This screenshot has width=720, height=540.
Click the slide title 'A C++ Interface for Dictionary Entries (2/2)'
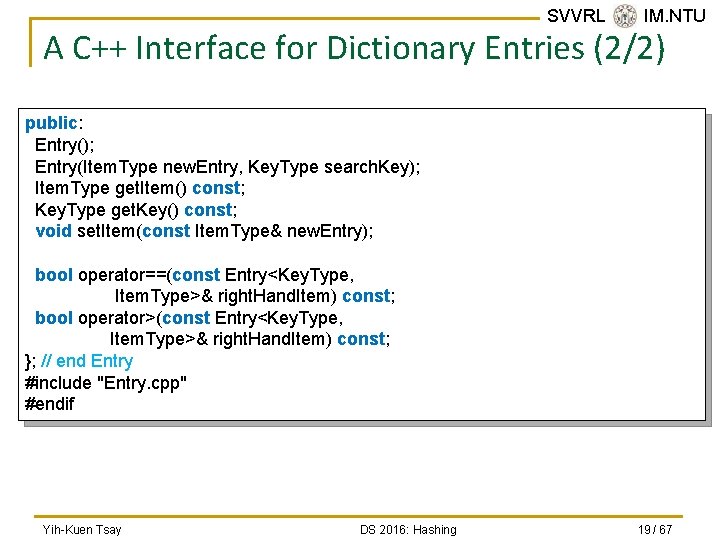pos(354,48)
